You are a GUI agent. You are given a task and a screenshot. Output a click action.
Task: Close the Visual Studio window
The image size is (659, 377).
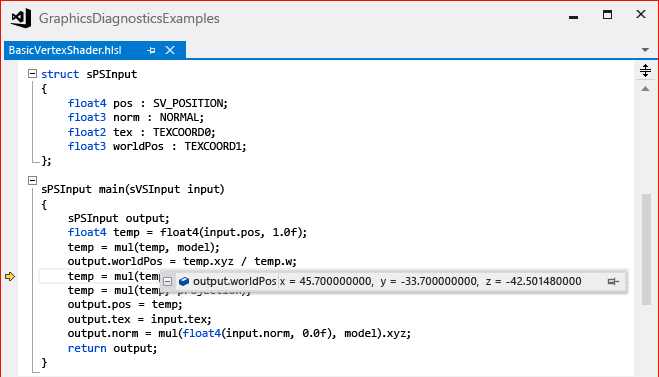pos(641,14)
